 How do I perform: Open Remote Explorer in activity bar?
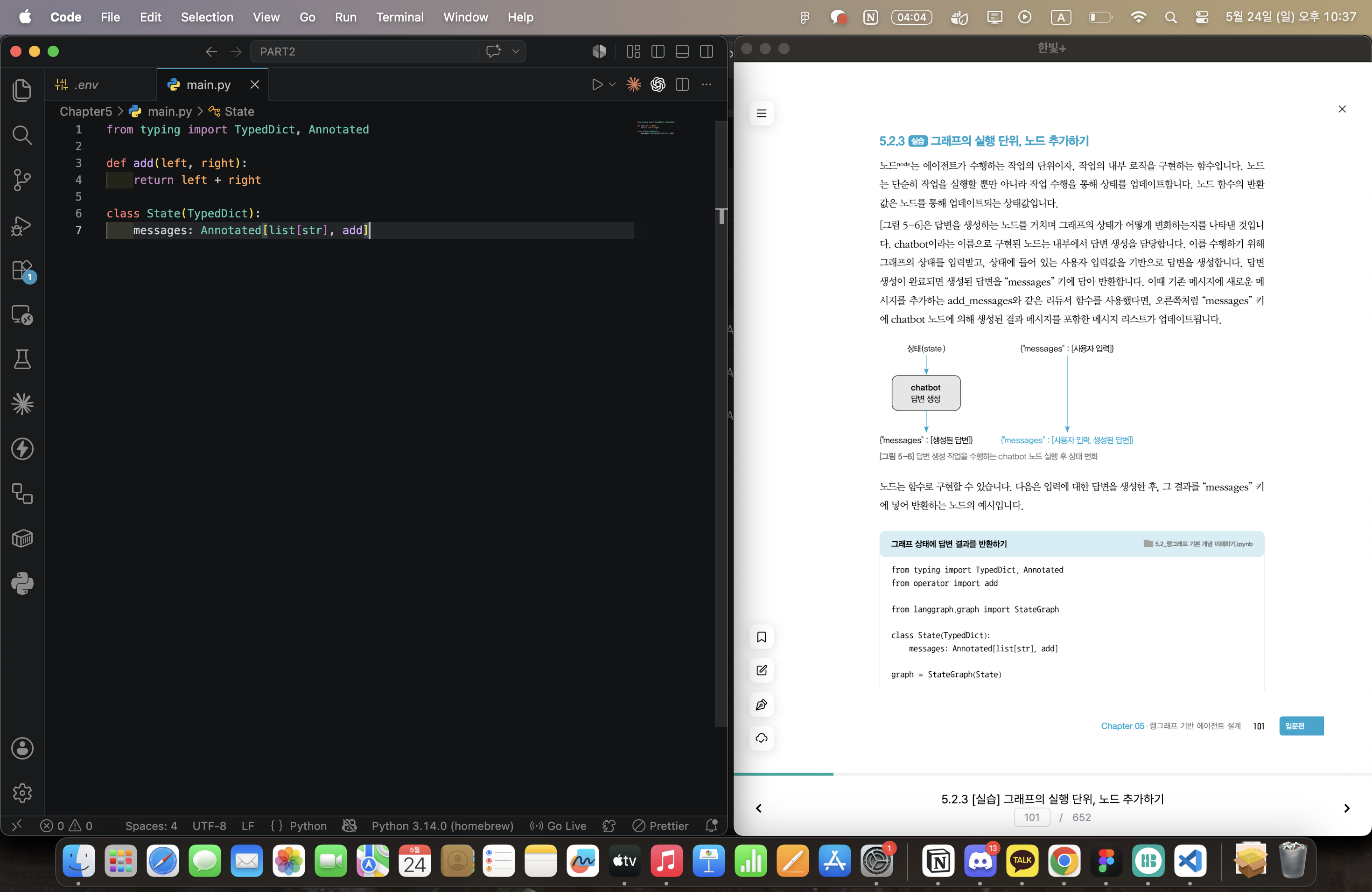(22, 314)
